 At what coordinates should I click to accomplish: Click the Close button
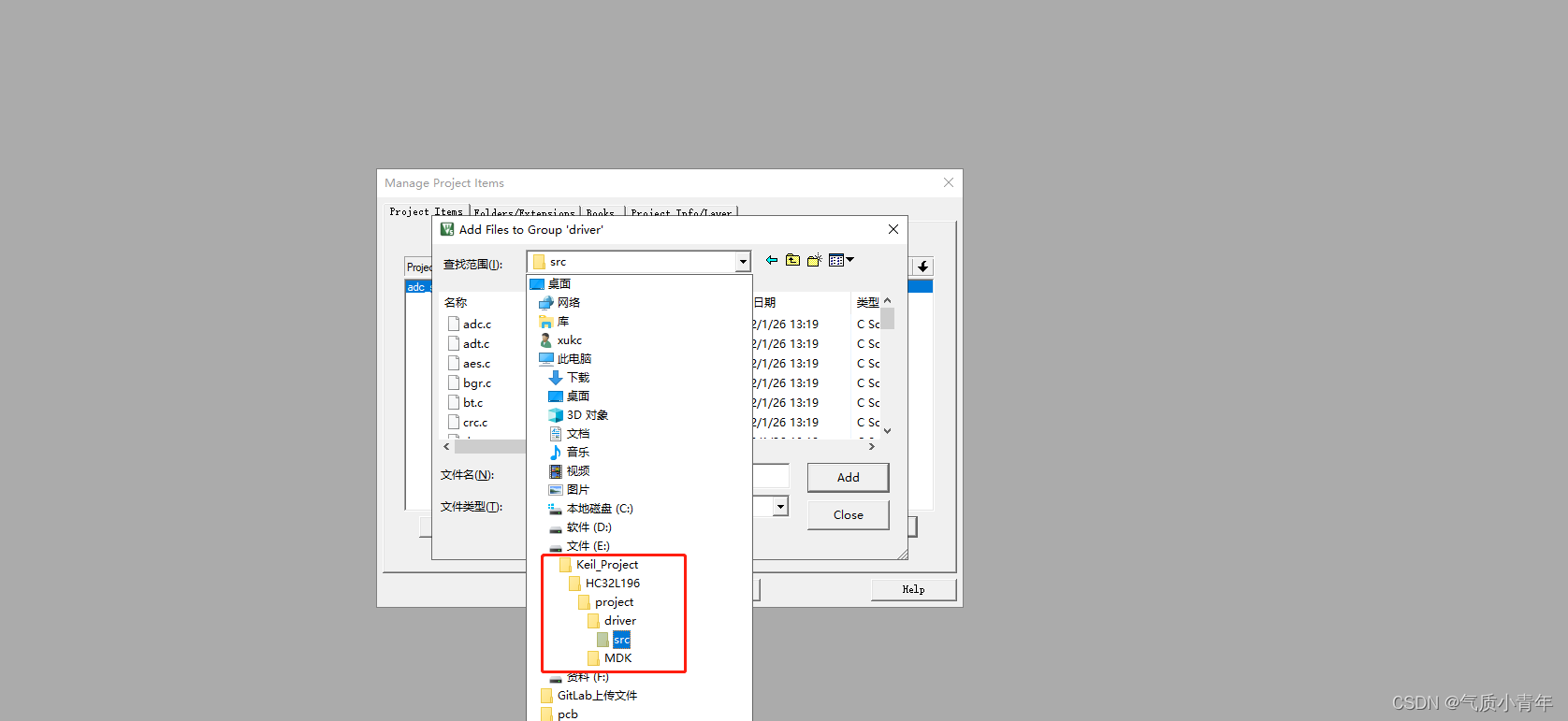tap(848, 514)
